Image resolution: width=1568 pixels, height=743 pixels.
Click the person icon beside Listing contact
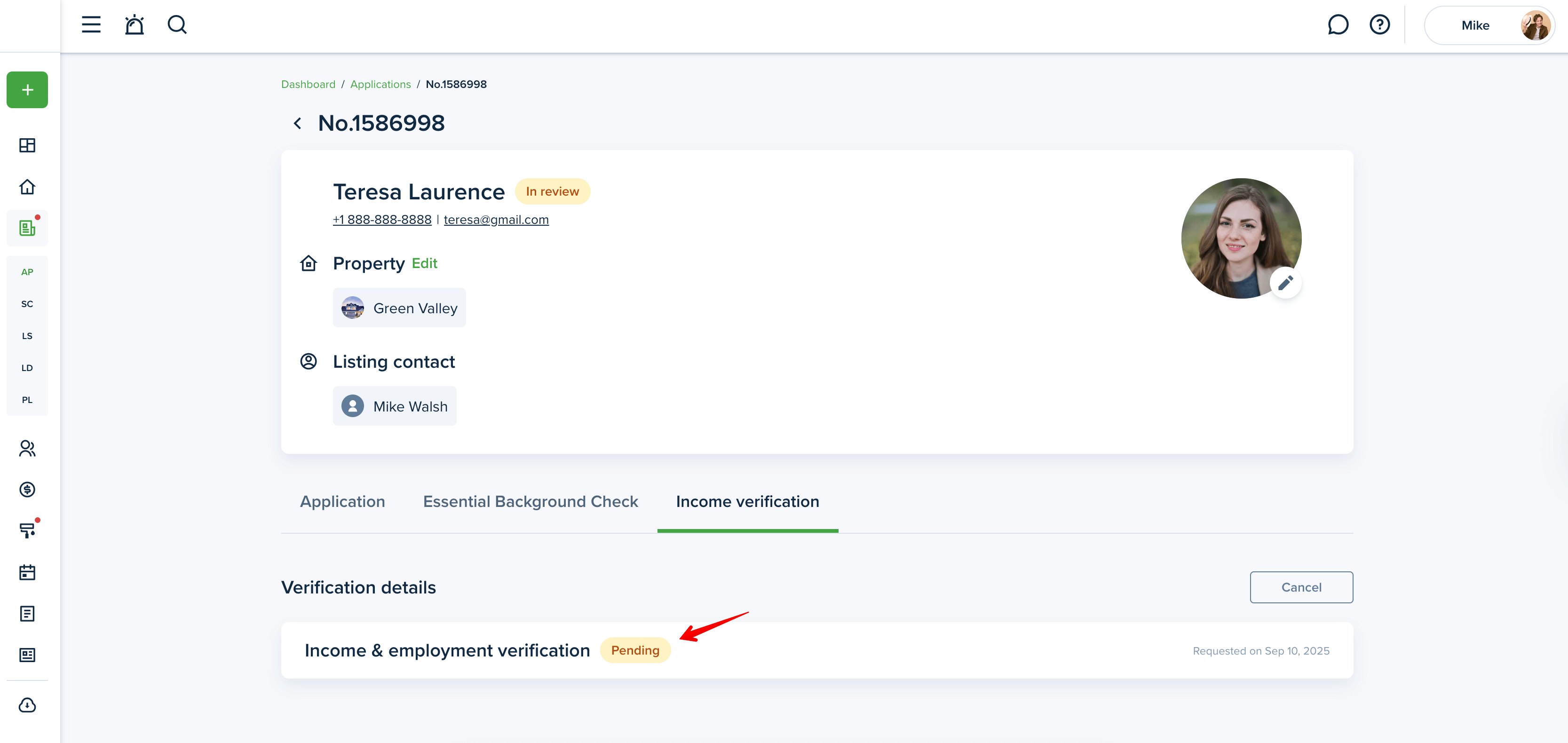(x=309, y=362)
